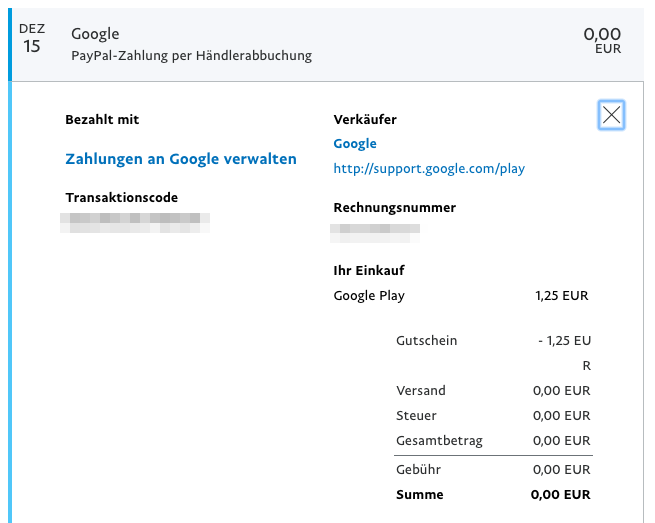Click PayPal-Zahlung per Händlerabbuchung subtitle
This screenshot has height=523, width=655.
191,56
